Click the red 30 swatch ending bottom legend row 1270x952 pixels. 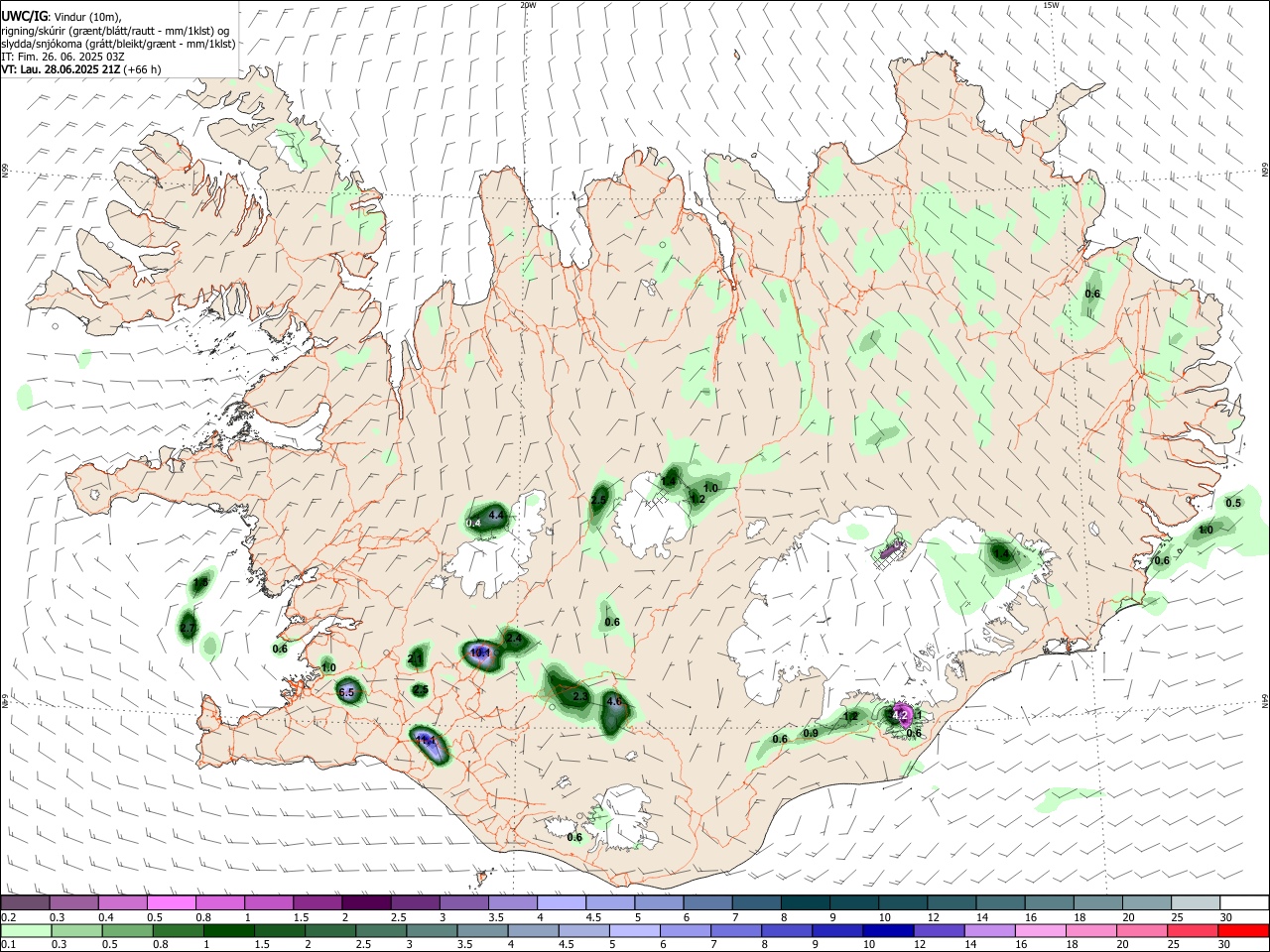(x=1244, y=930)
